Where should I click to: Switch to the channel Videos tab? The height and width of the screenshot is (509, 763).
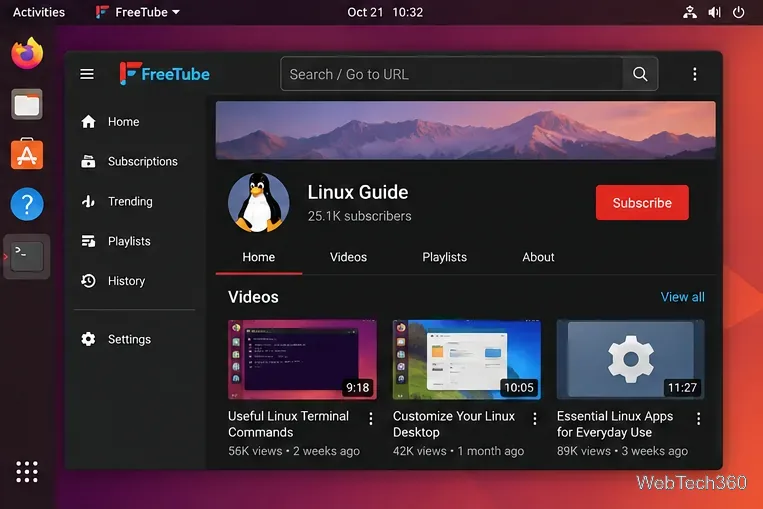point(348,257)
